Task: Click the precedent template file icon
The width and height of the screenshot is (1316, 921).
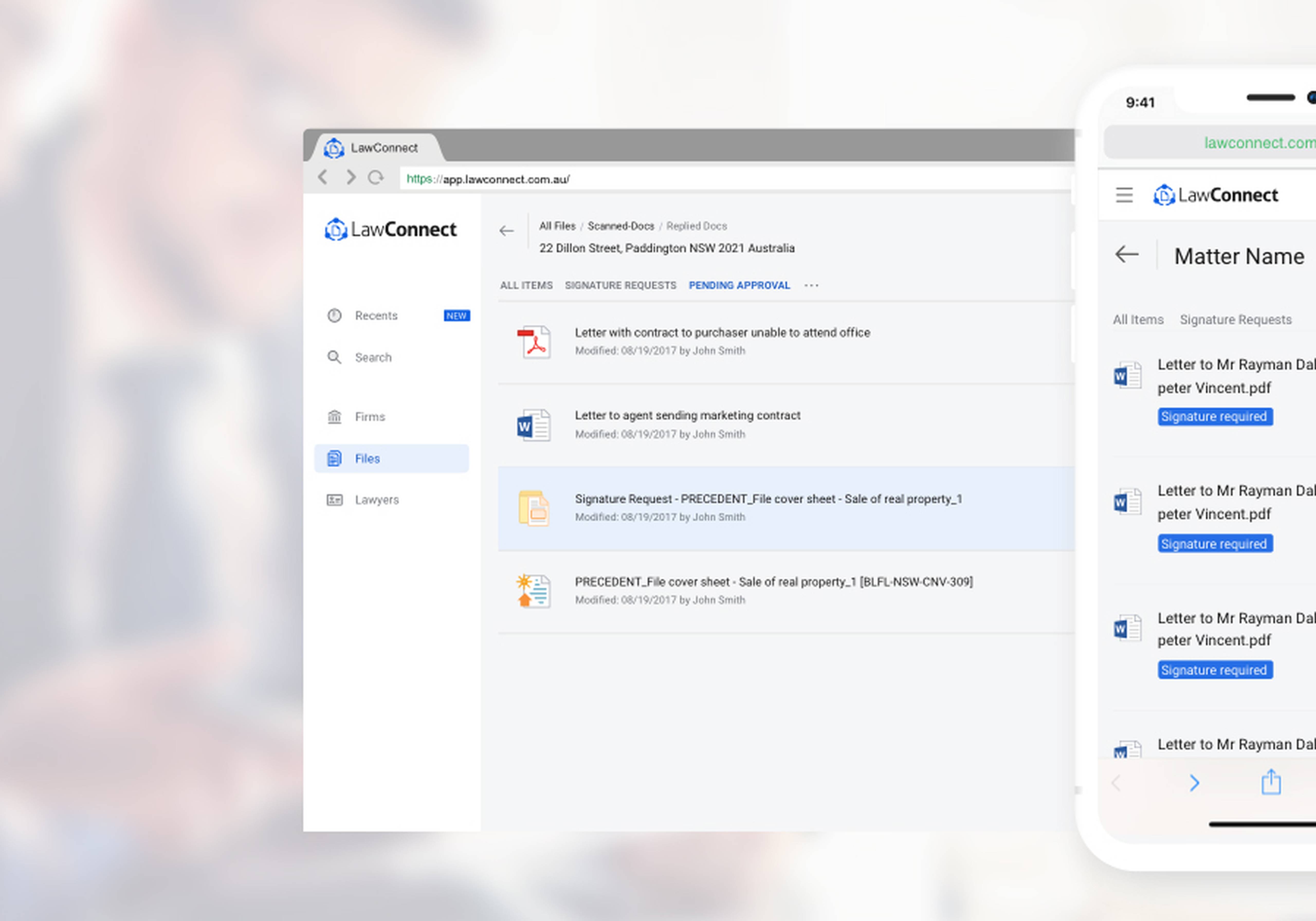Action: coord(534,591)
